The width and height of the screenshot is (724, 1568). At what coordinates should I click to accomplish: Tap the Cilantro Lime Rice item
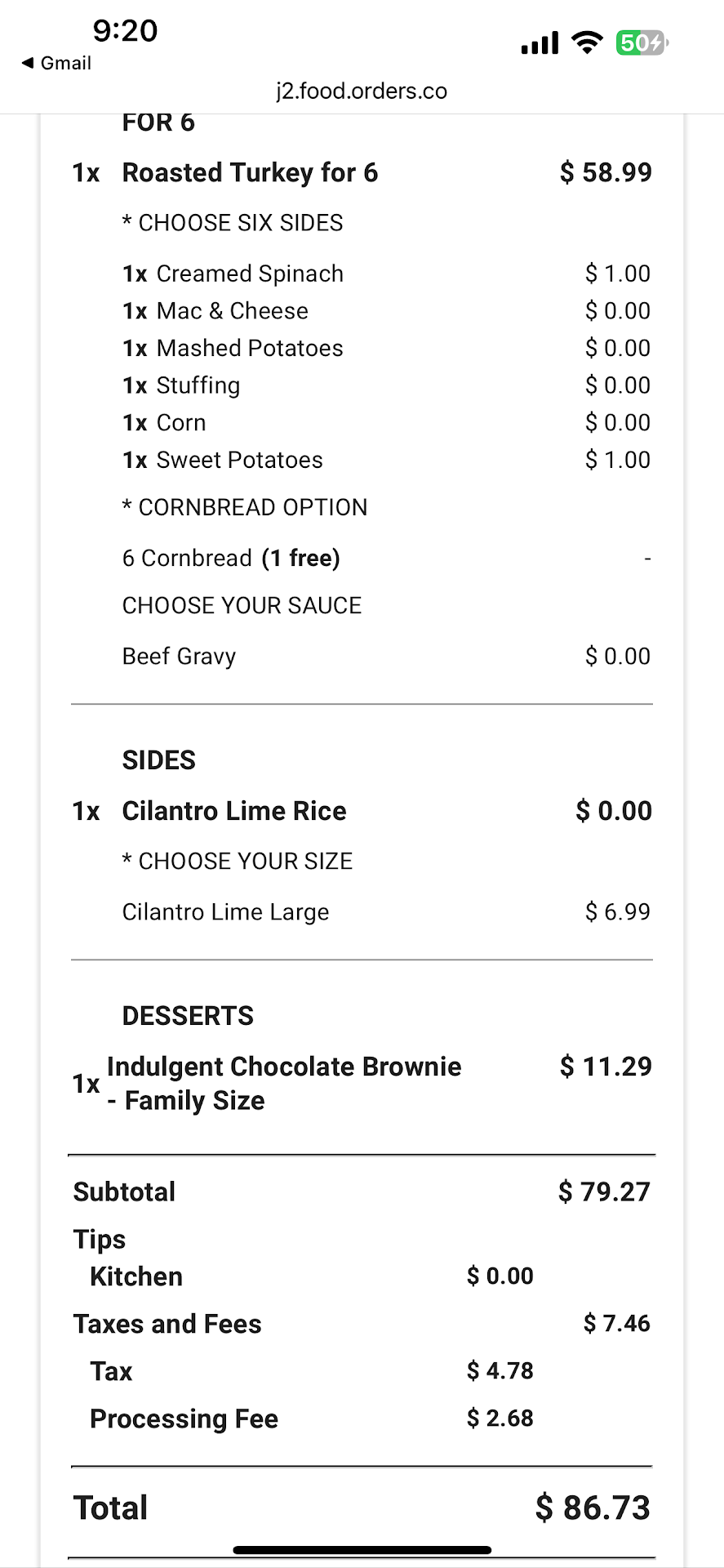[x=234, y=811]
